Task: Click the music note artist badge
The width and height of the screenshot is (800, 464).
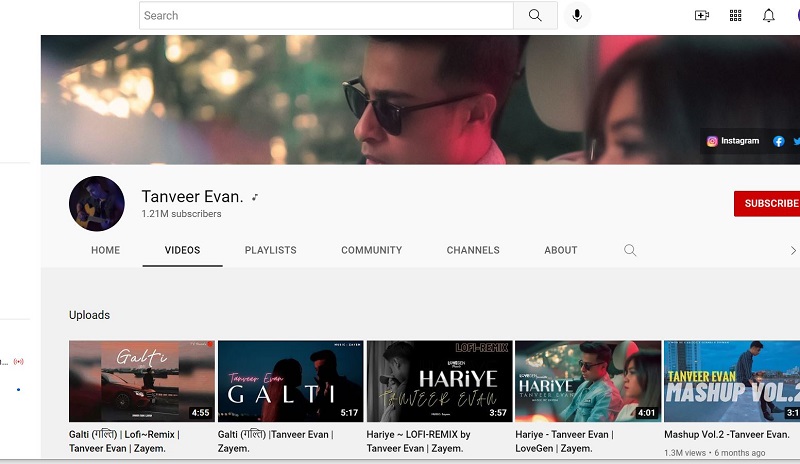Action: point(255,197)
